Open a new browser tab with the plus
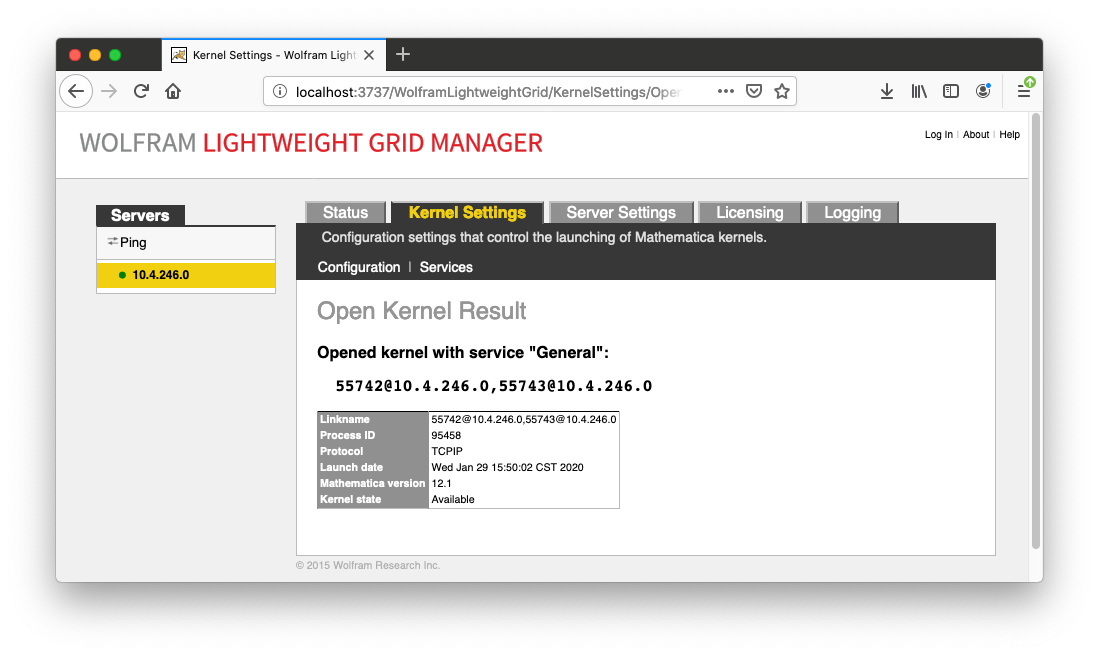This screenshot has width=1099, height=656. click(403, 54)
